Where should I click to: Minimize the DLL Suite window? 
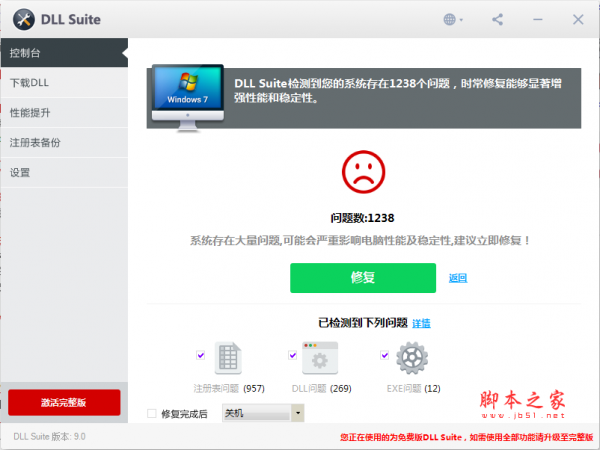point(538,20)
